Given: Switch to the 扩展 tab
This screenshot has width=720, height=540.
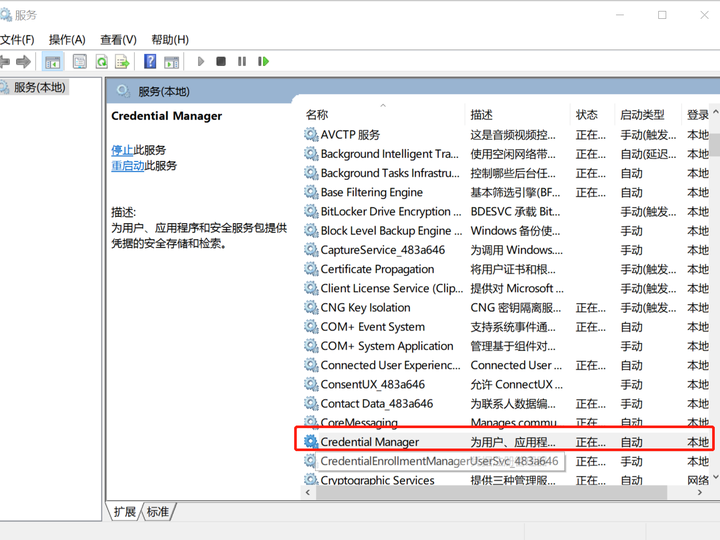Looking at the screenshot, I should pos(124,512).
